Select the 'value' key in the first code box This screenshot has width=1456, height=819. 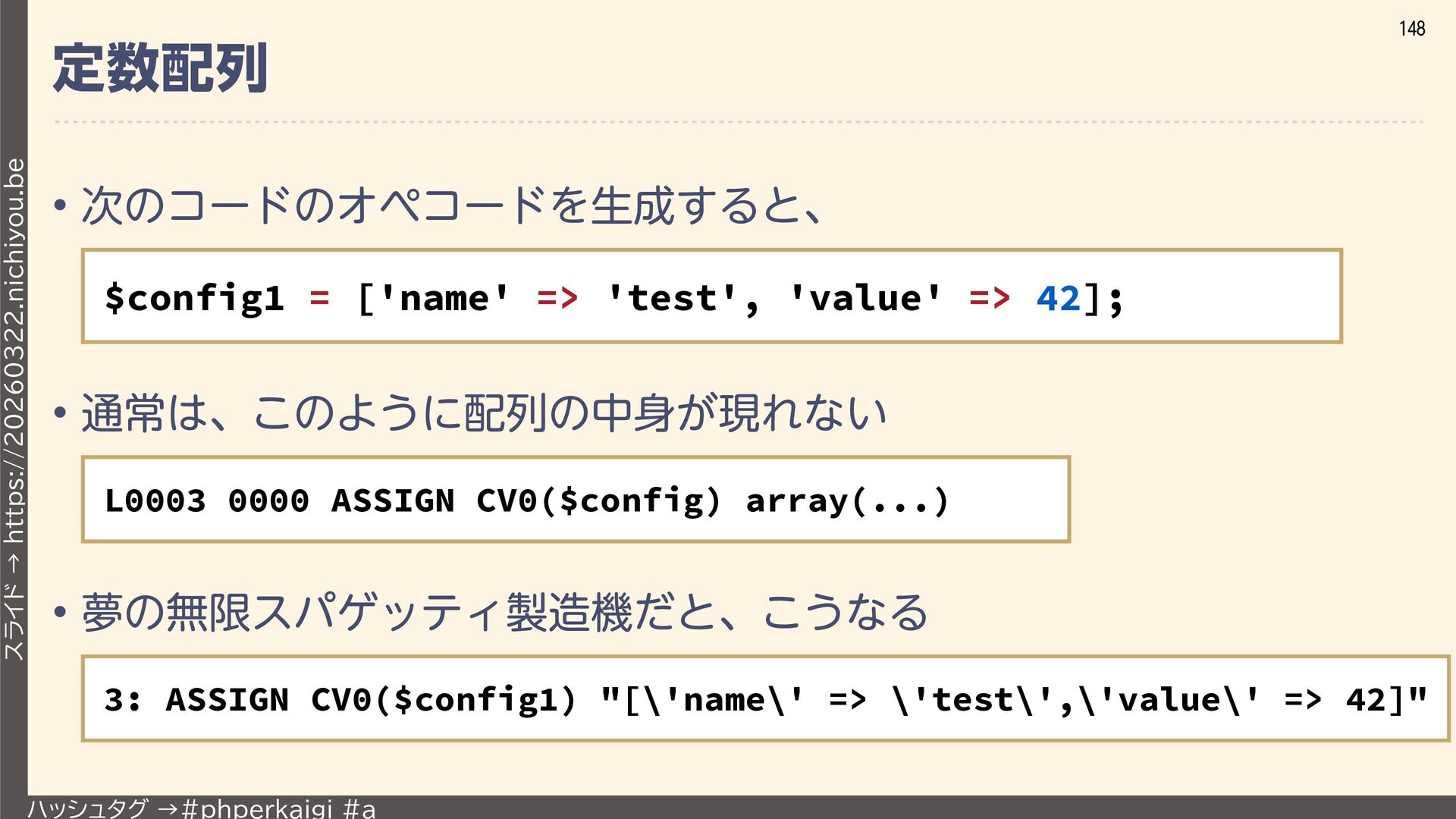[865, 298]
